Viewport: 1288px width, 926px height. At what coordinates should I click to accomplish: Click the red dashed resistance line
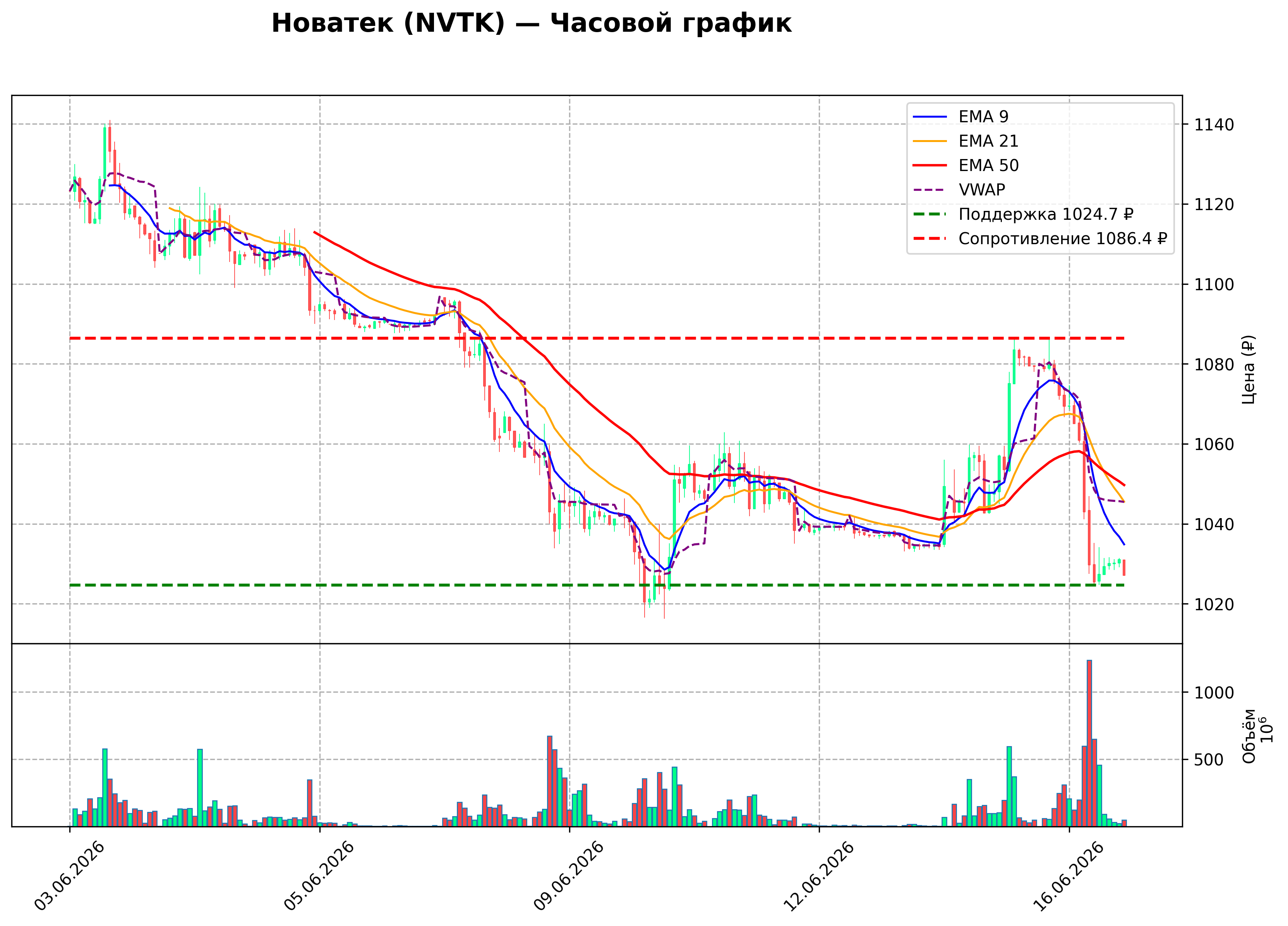point(597,338)
